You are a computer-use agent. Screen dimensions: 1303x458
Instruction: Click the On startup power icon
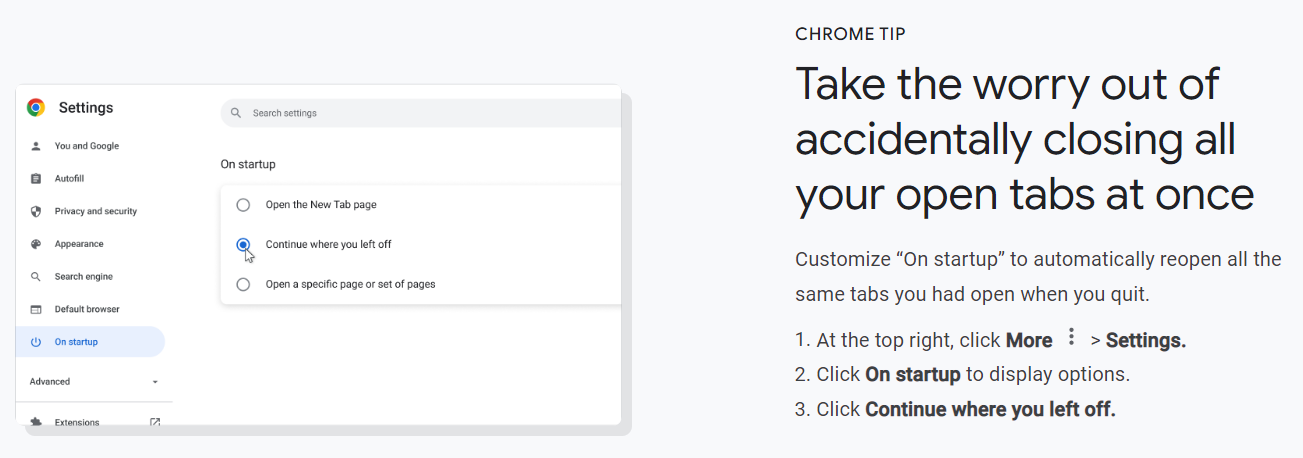pyautogui.click(x=36, y=342)
